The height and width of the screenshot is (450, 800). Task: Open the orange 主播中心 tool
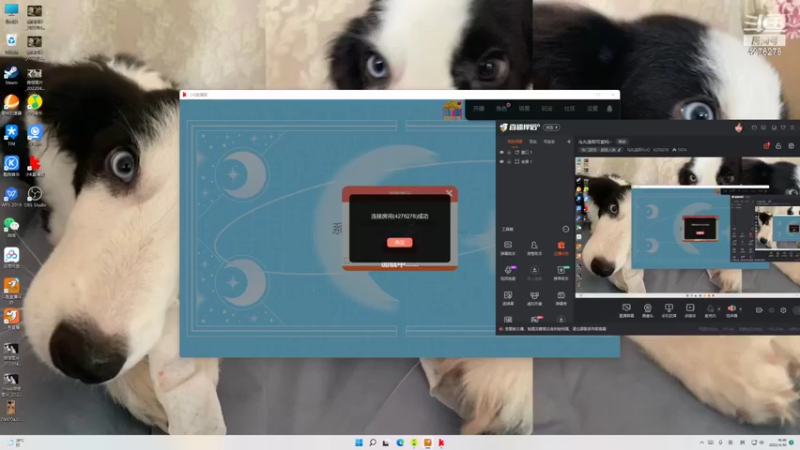coord(561,248)
